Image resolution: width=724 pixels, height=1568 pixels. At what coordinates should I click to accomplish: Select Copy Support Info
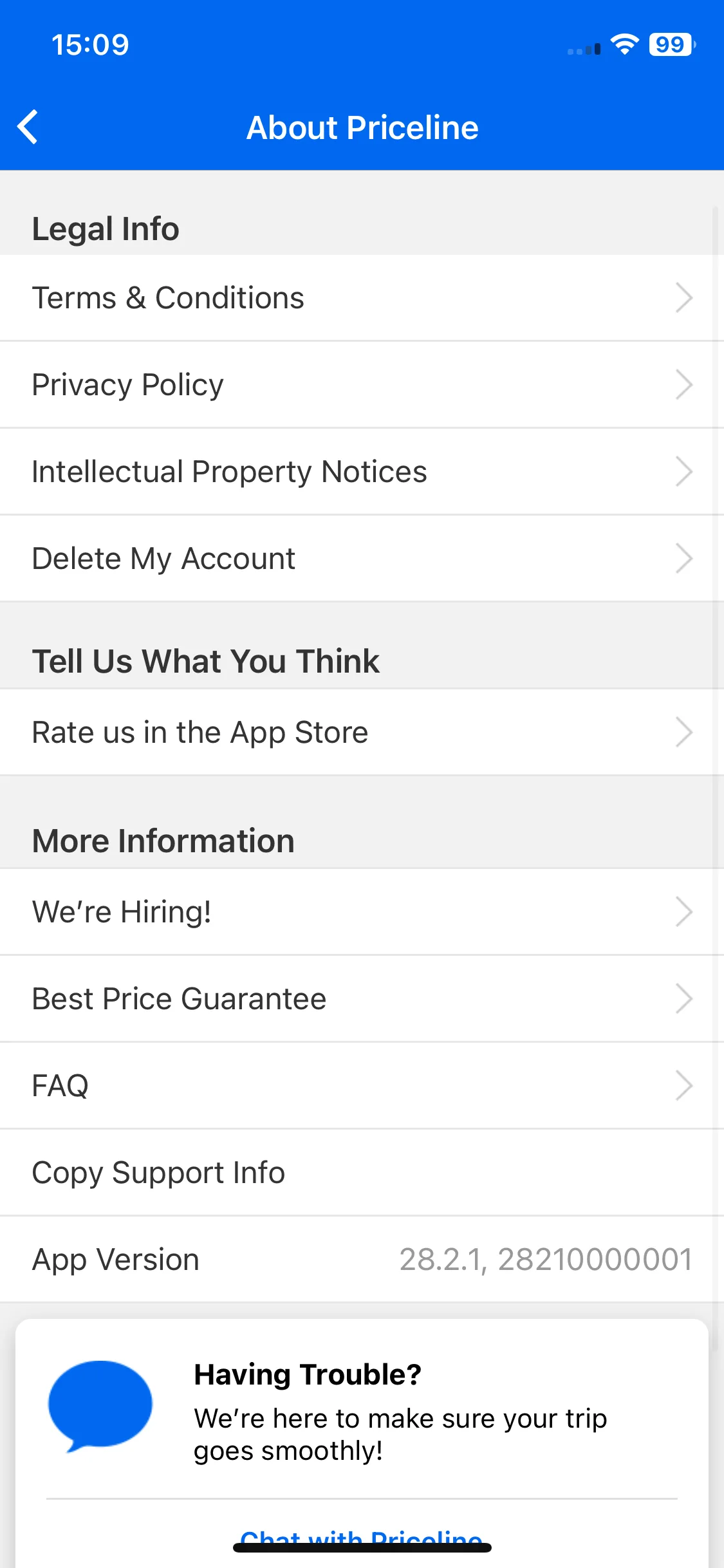pos(362,1173)
